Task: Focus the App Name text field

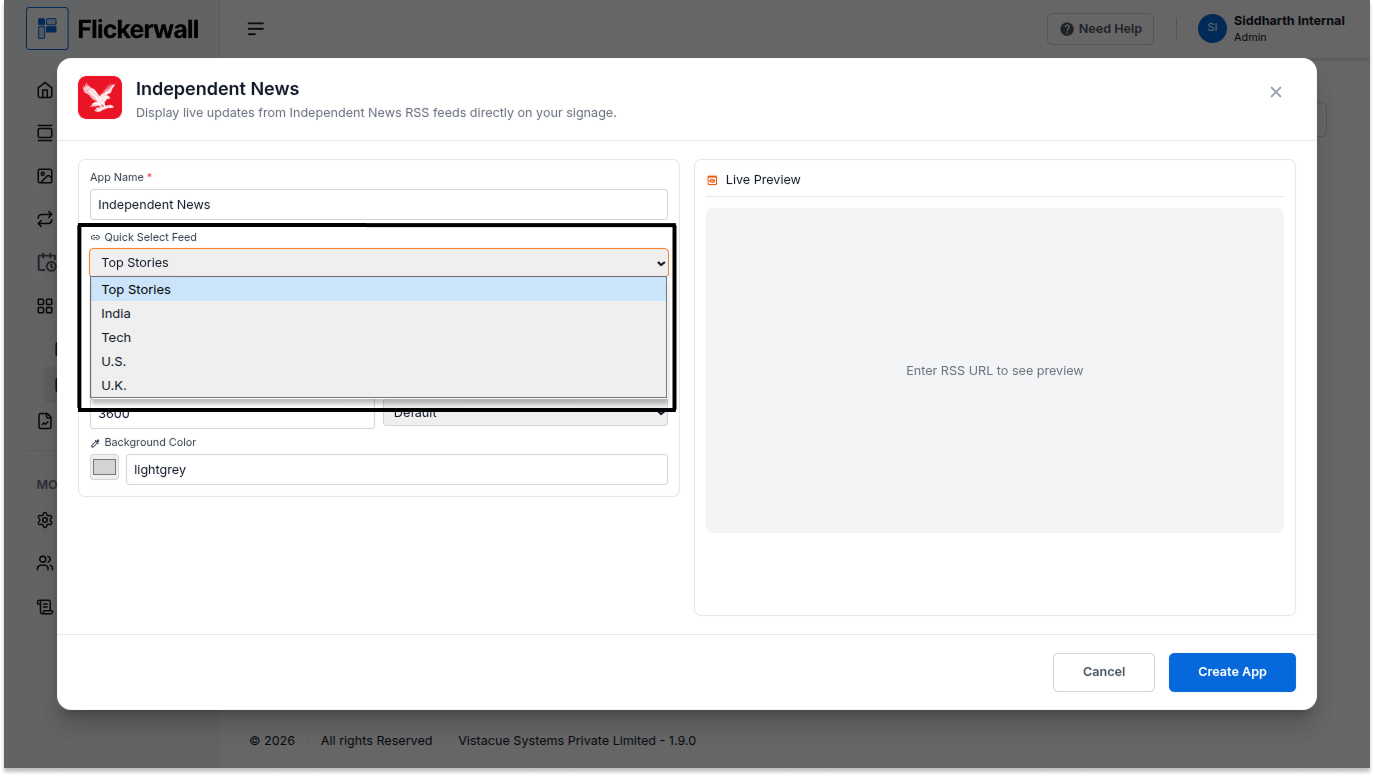Action: tap(379, 205)
